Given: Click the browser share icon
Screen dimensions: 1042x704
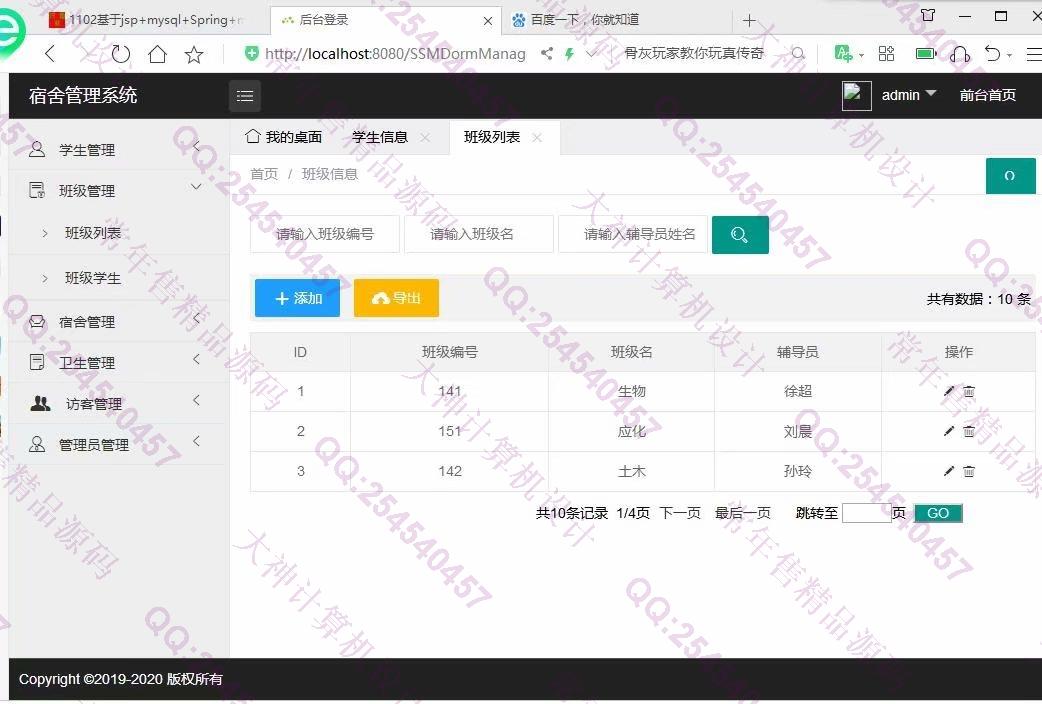Looking at the screenshot, I should [x=547, y=53].
